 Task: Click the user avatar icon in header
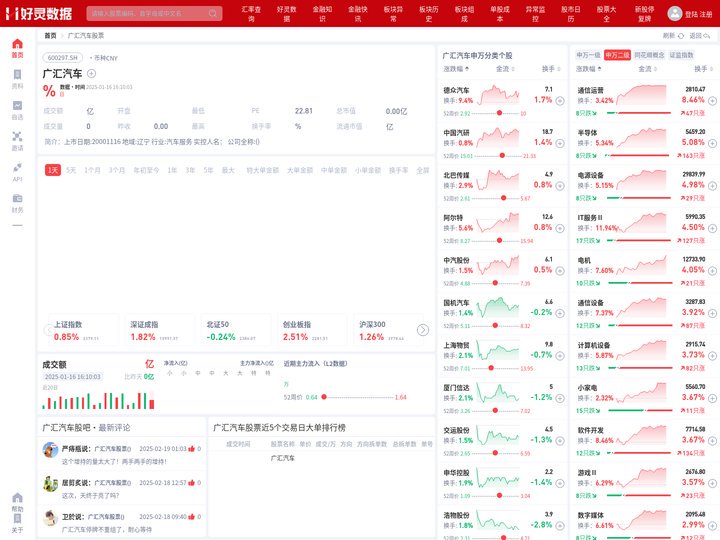pyautogui.click(x=675, y=13)
